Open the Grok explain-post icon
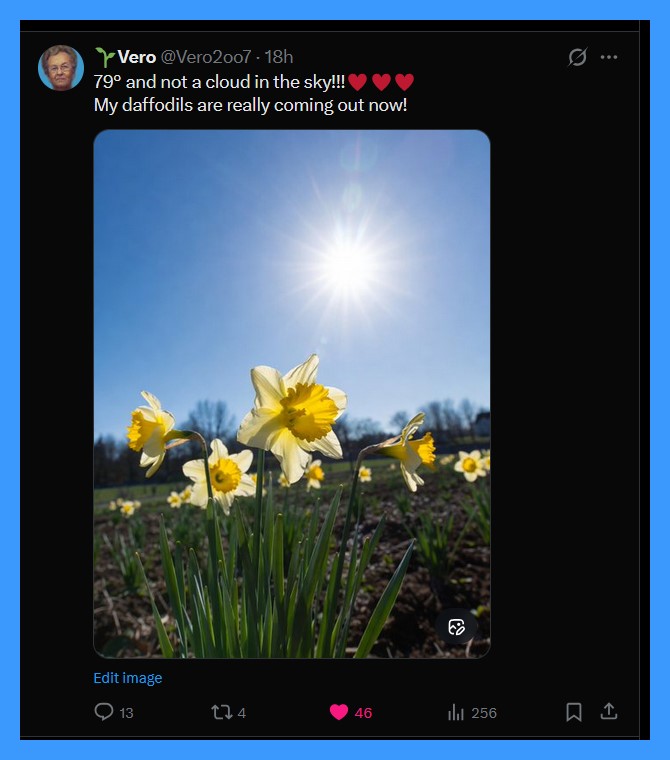670x760 pixels. pos(577,57)
